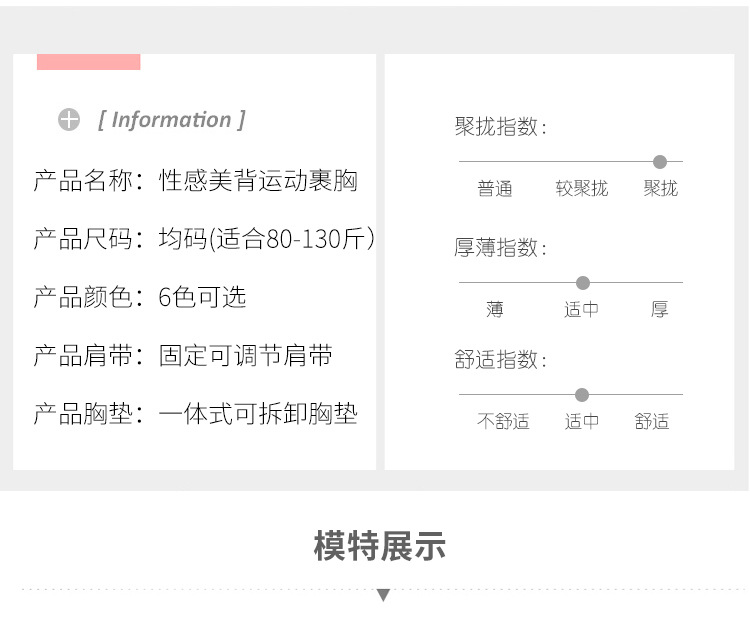
Task: Click the 不舒适 comfort label
Action: coord(503,421)
